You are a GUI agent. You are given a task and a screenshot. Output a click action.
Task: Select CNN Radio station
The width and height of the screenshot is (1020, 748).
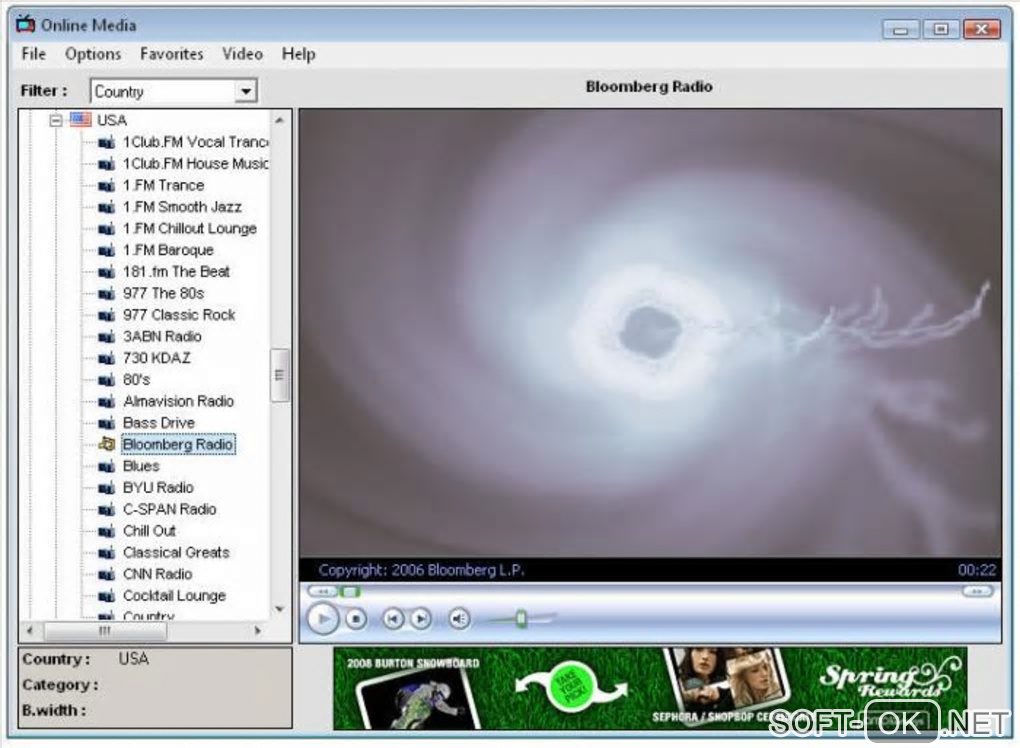[x=157, y=574]
